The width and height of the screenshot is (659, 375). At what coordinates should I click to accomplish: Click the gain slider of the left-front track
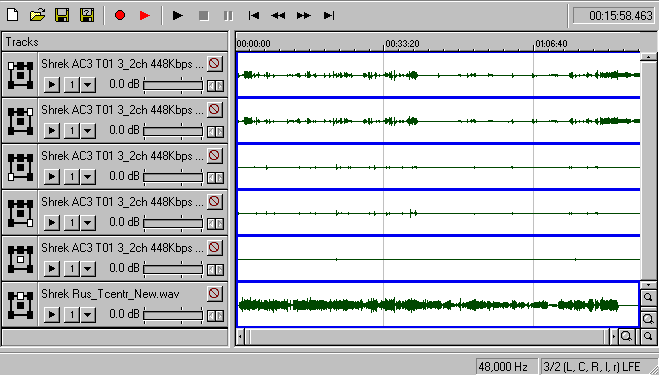pyautogui.click(x=173, y=85)
